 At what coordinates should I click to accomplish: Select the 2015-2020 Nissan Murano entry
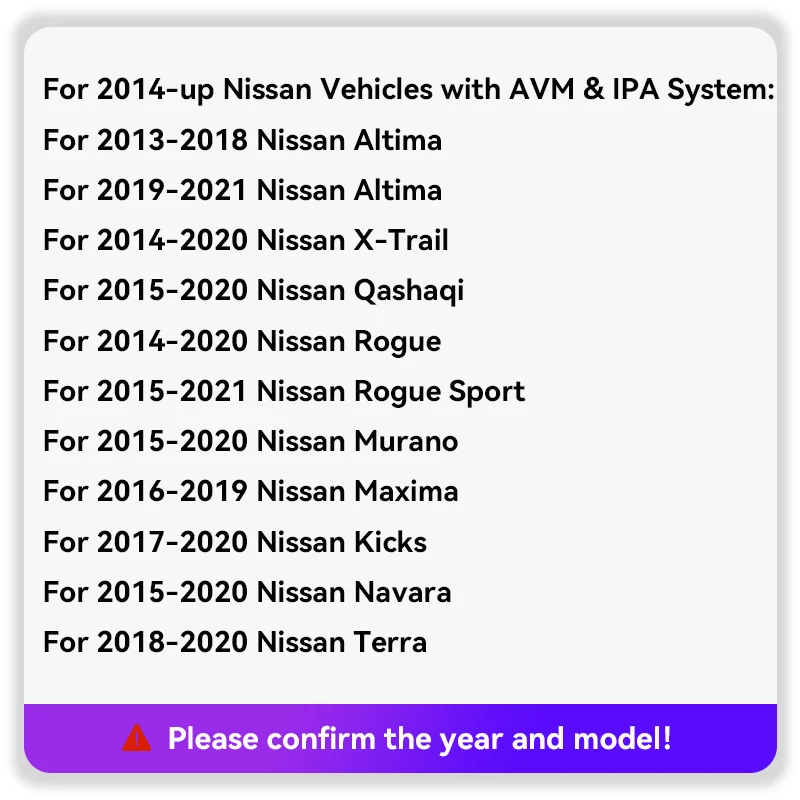pyautogui.click(x=251, y=441)
